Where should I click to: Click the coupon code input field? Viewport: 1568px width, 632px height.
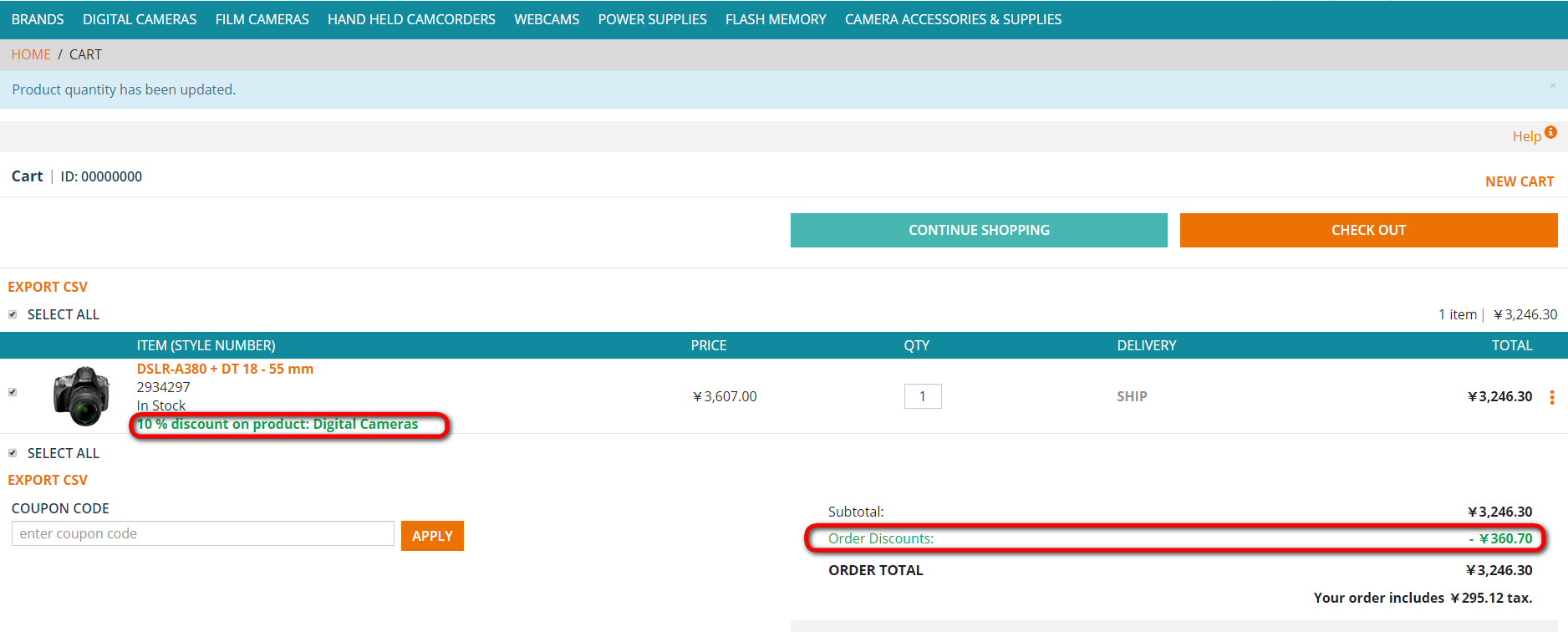click(x=203, y=533)
